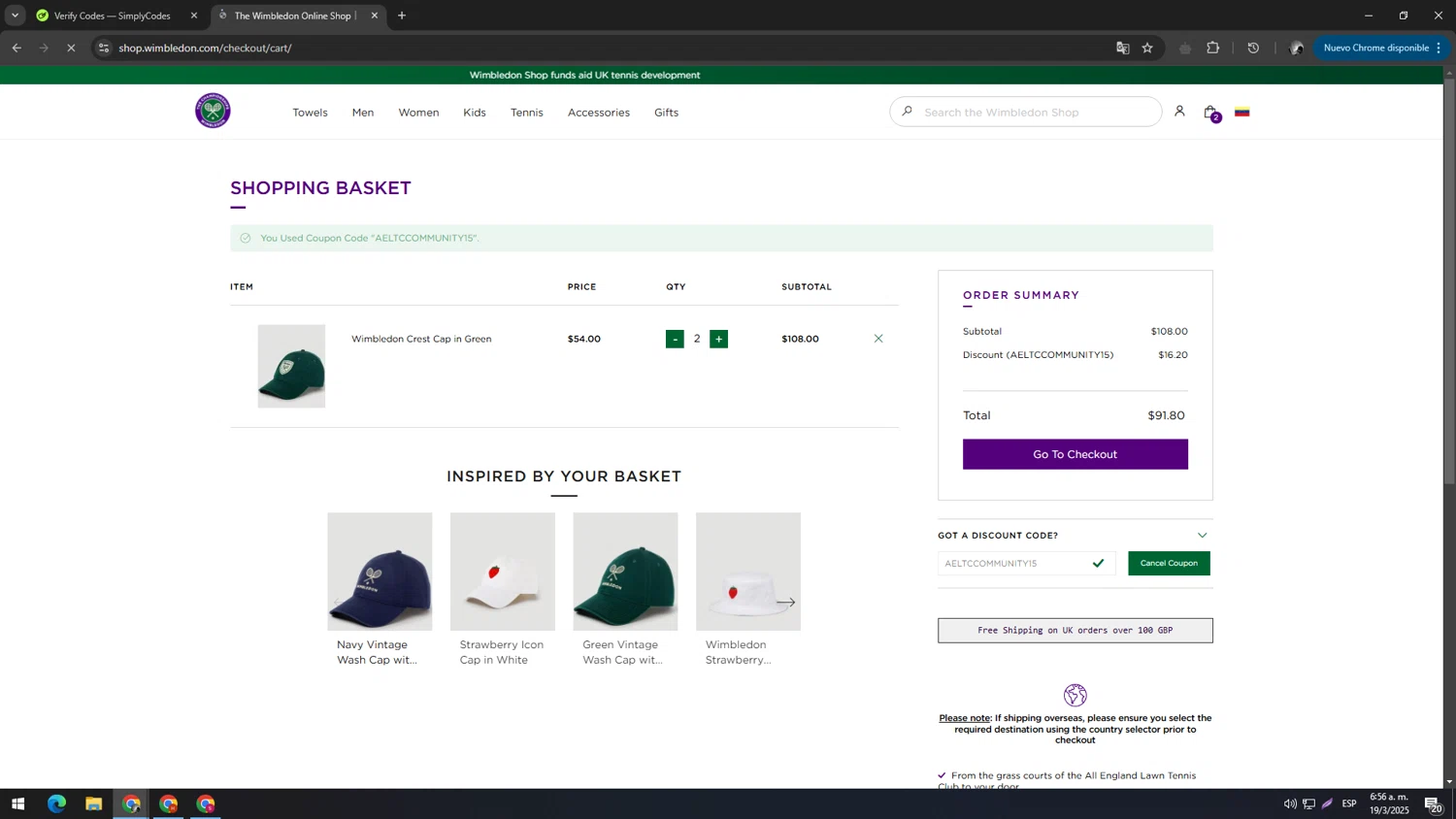
Task: Open the shopping basket icon
Action: (x=1210, y=113)
